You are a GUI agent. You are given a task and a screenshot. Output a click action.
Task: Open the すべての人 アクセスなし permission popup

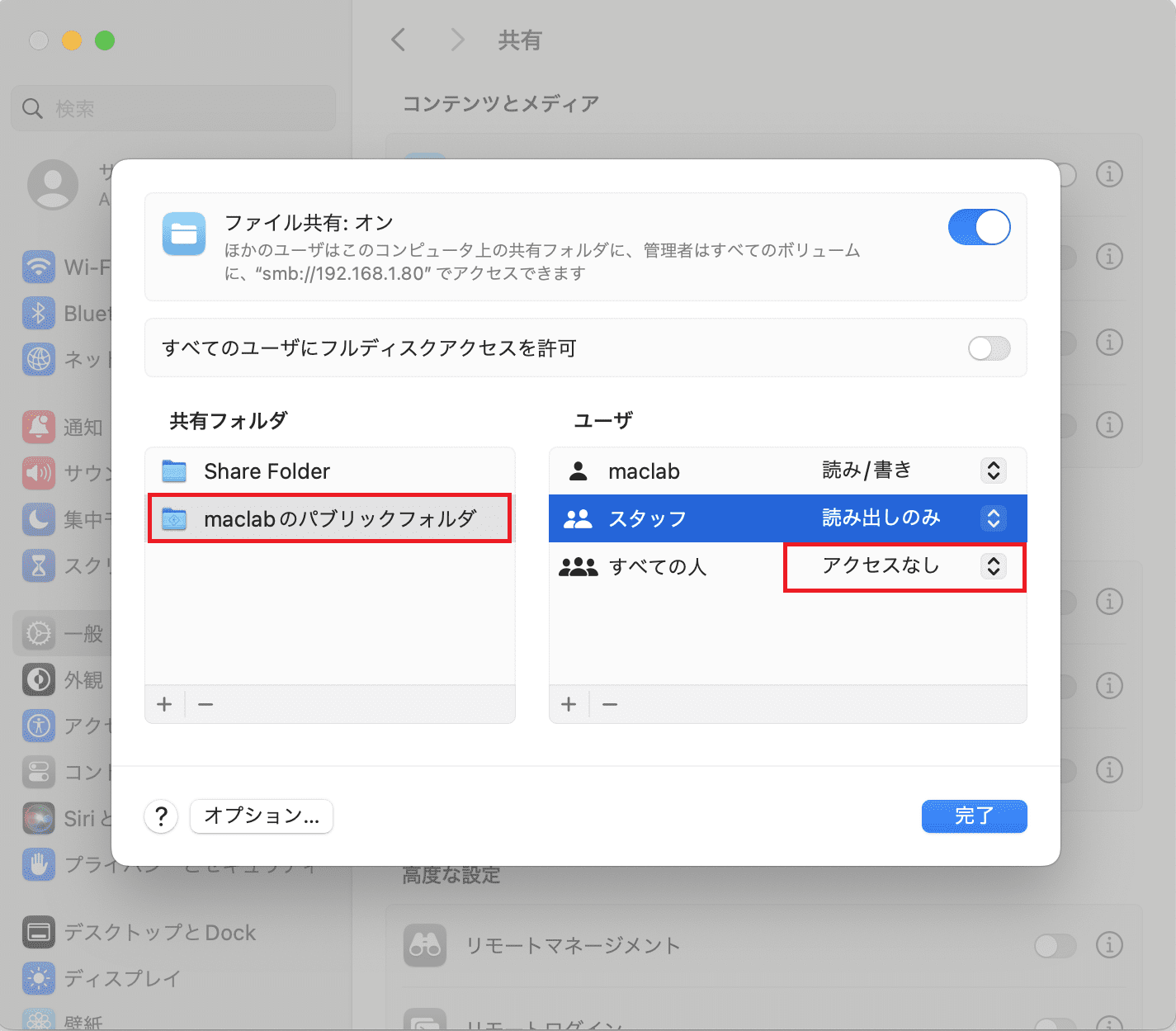click(x=994, y=565)
